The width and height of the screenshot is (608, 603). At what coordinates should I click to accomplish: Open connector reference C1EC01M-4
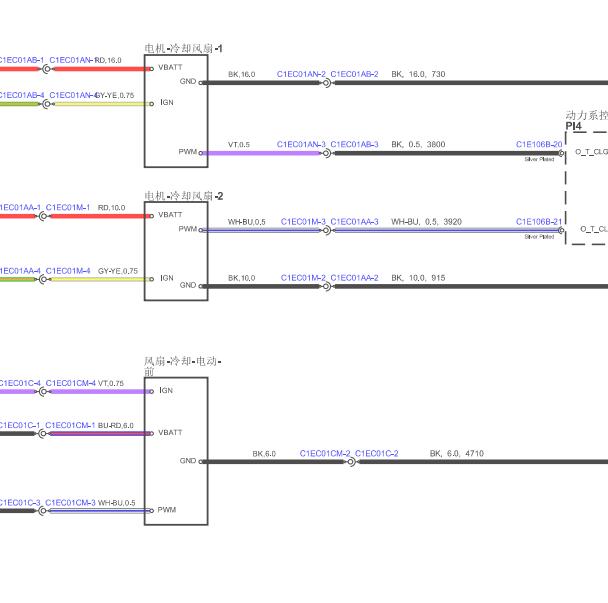[x=68, y=271]
